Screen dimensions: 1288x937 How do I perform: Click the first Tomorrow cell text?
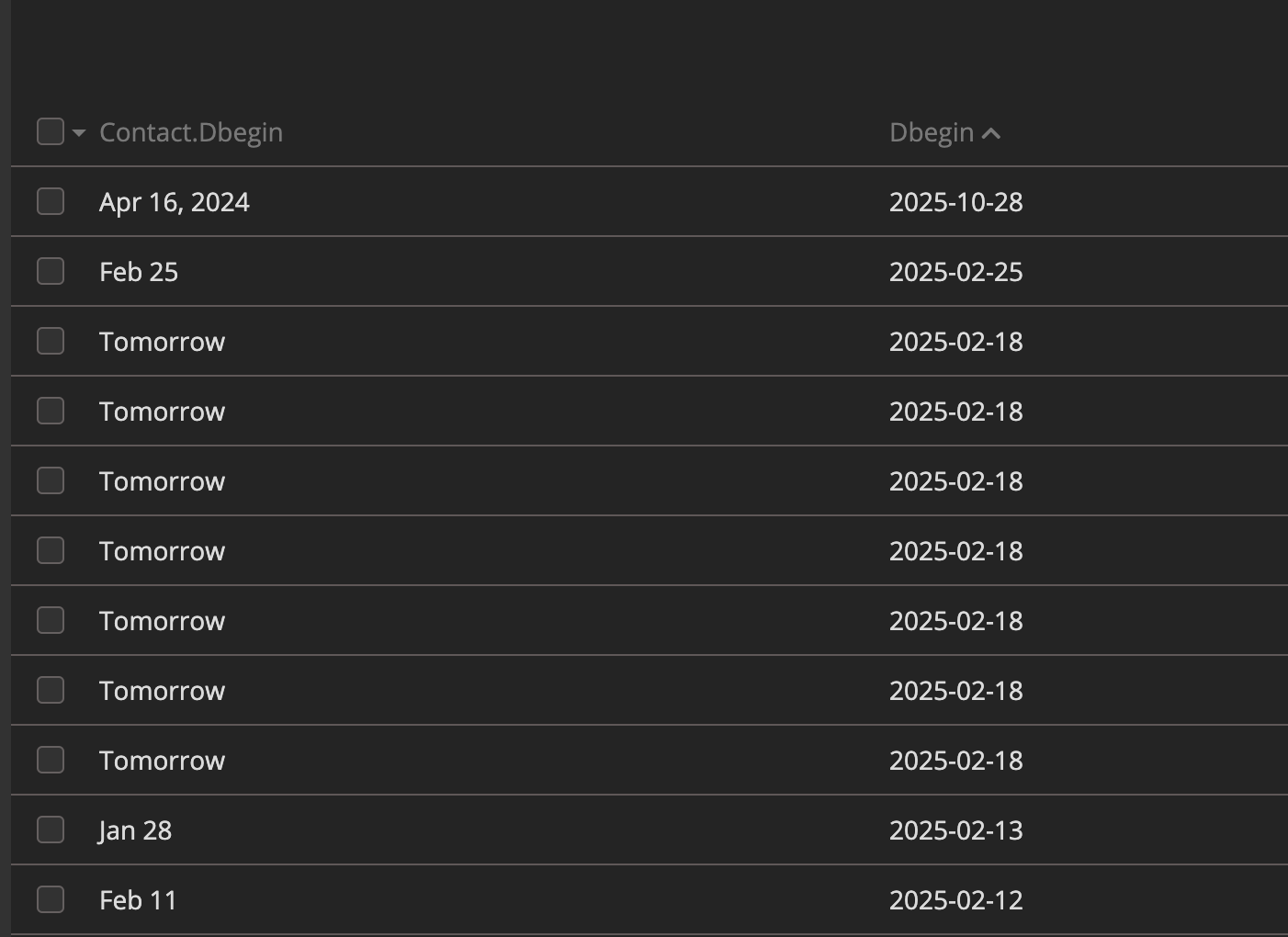tap(162, 342)
